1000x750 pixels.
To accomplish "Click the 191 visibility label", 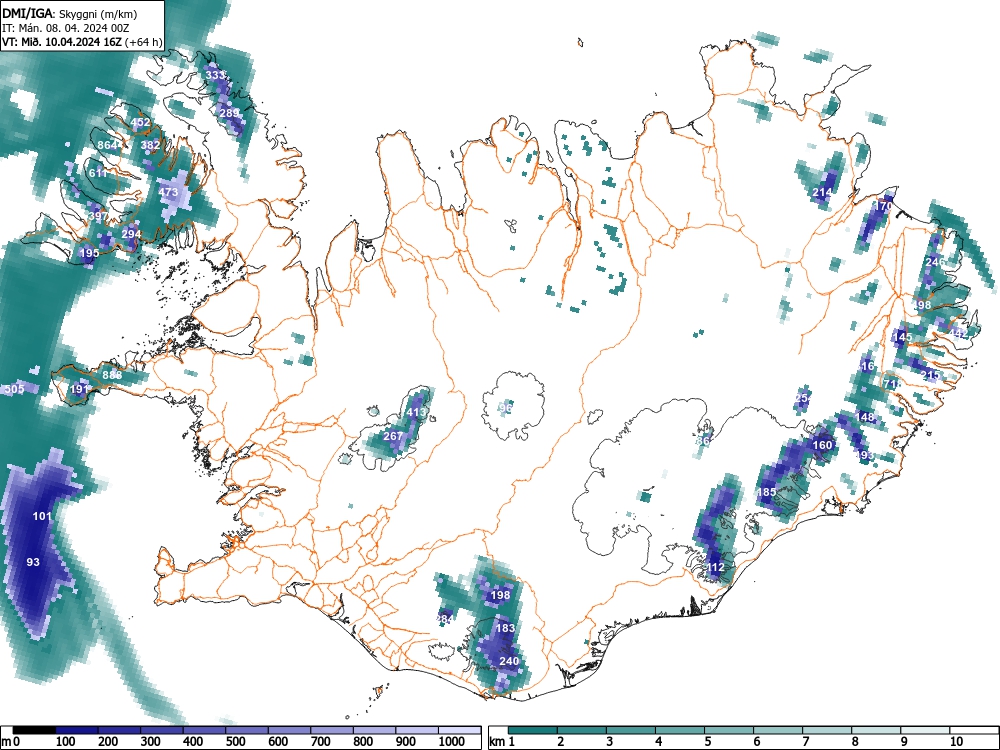I will point(80,389).
